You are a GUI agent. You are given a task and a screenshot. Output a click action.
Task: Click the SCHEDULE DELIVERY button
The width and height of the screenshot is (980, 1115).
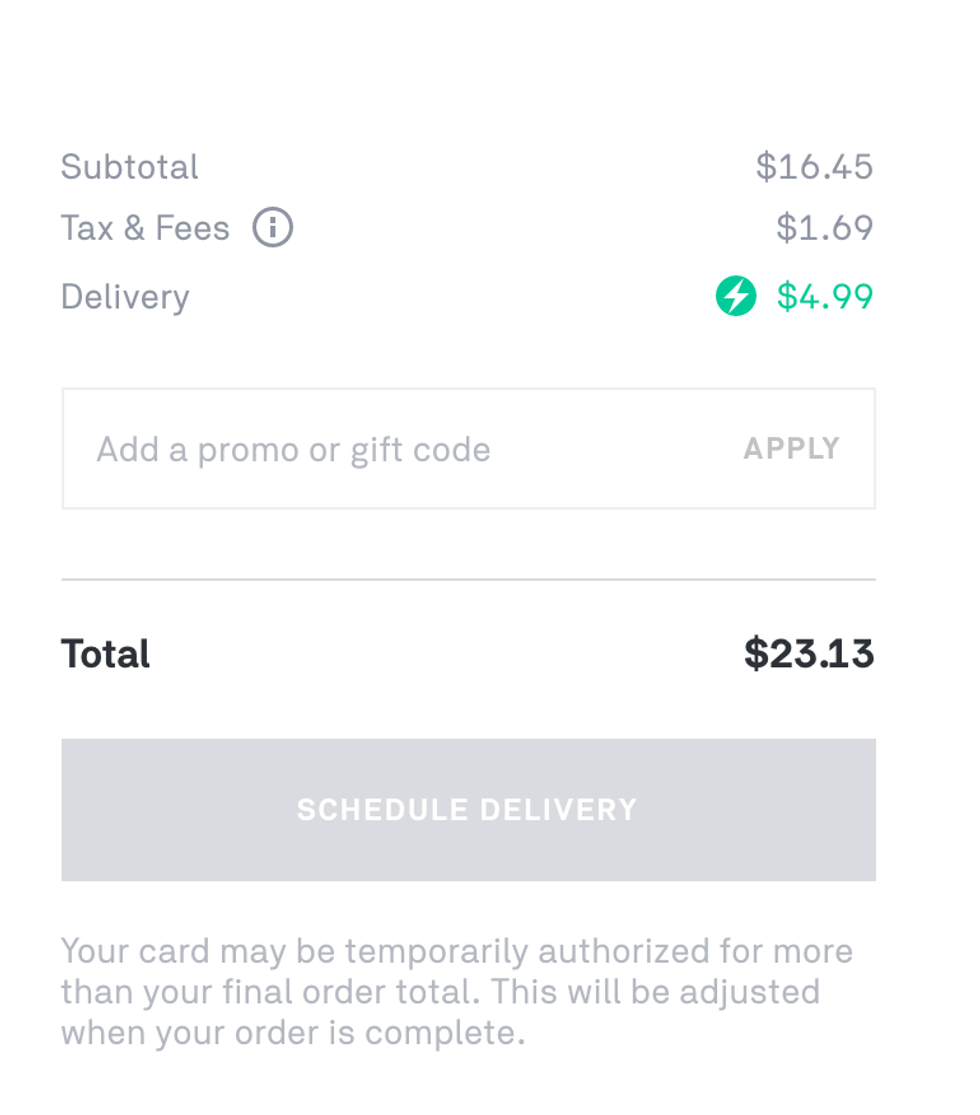[468, 810]
